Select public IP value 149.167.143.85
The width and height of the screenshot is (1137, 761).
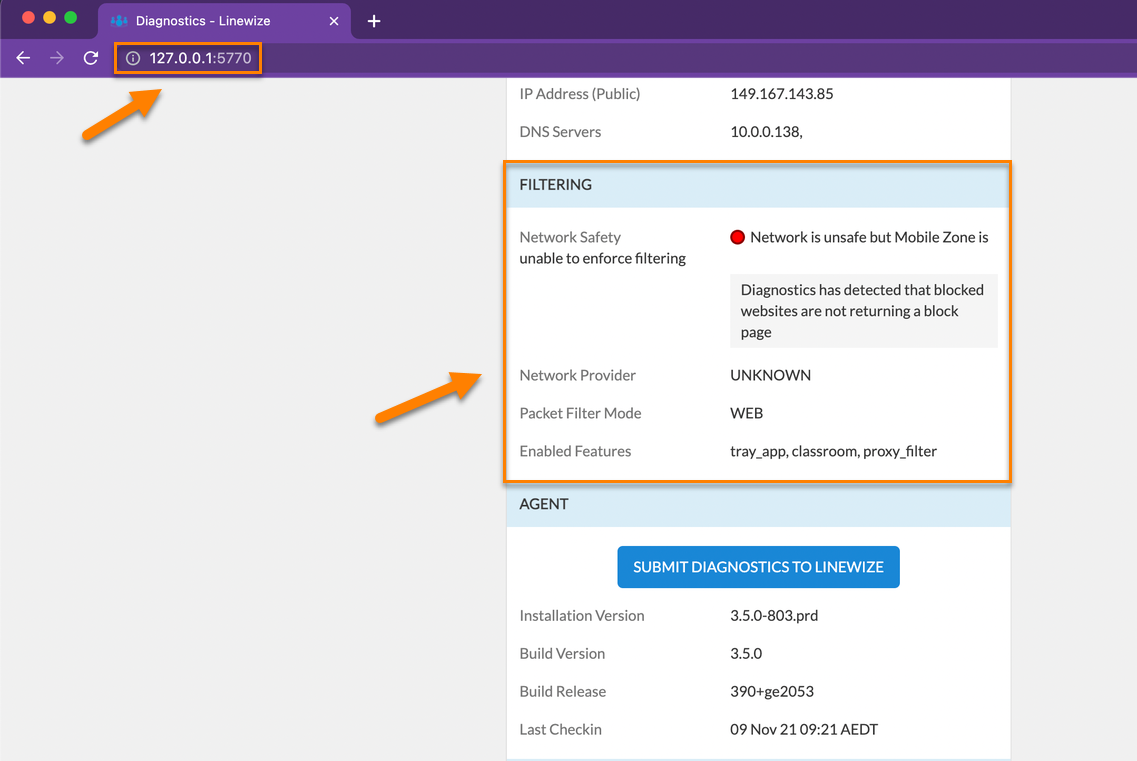(x=782, y=94)
